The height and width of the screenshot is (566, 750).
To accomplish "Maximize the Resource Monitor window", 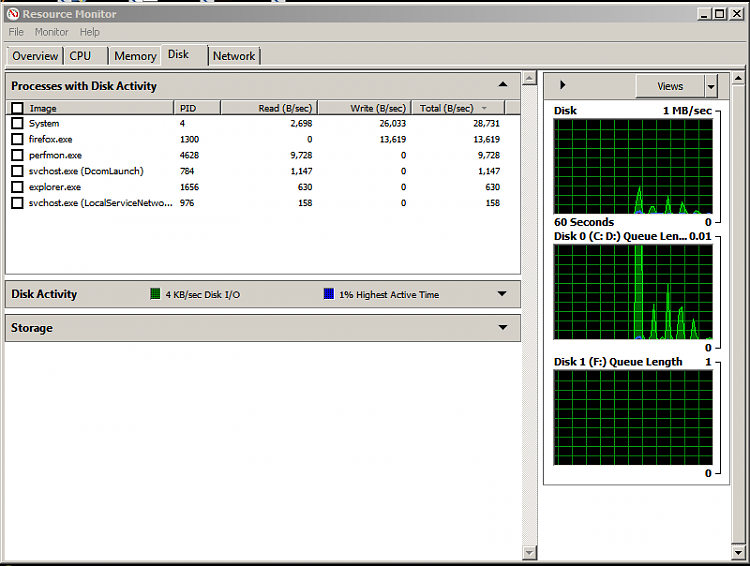I will [719, 14].
